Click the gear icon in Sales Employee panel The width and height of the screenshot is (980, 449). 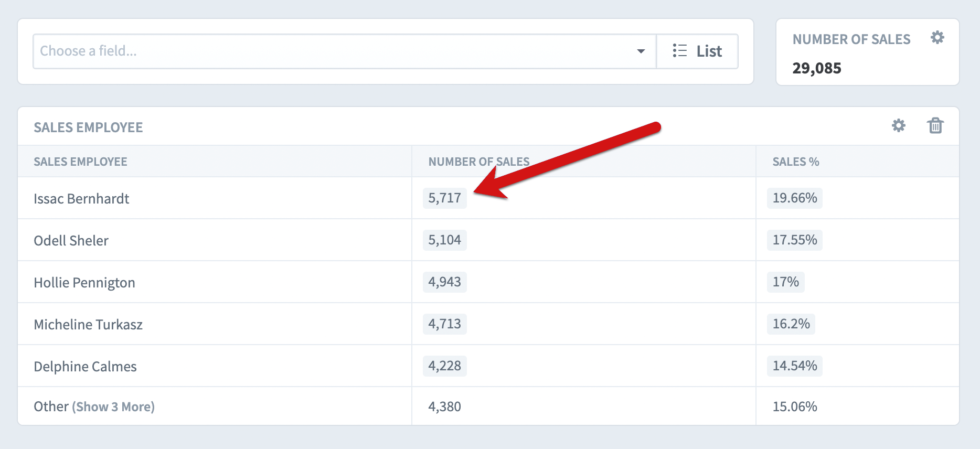[x=899, y=126]
